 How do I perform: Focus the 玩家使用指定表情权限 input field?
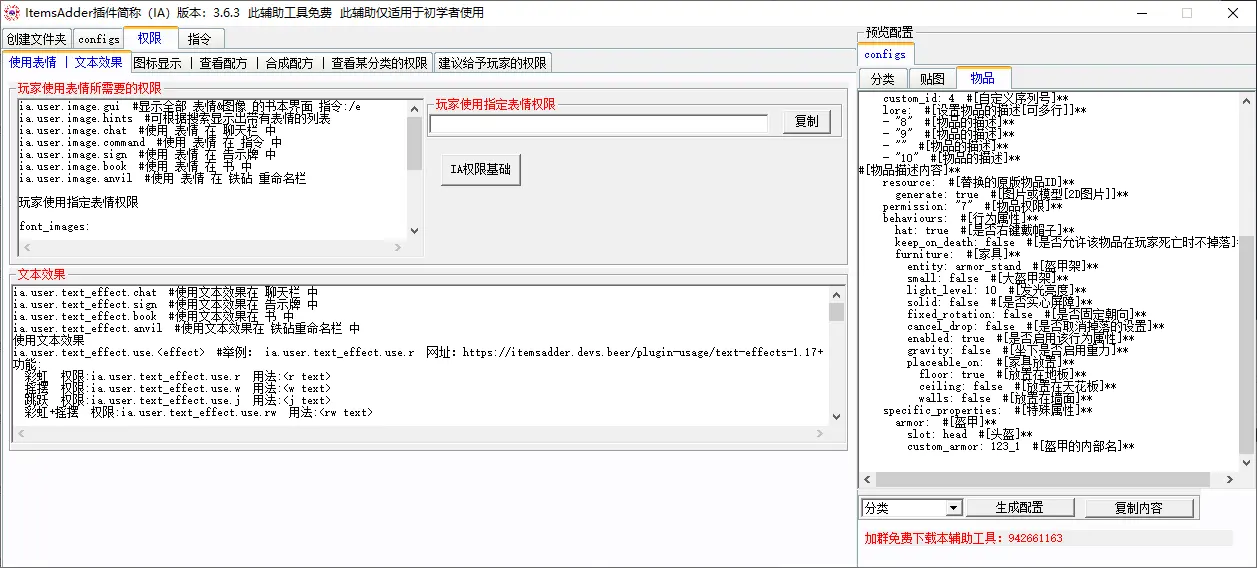599,123
